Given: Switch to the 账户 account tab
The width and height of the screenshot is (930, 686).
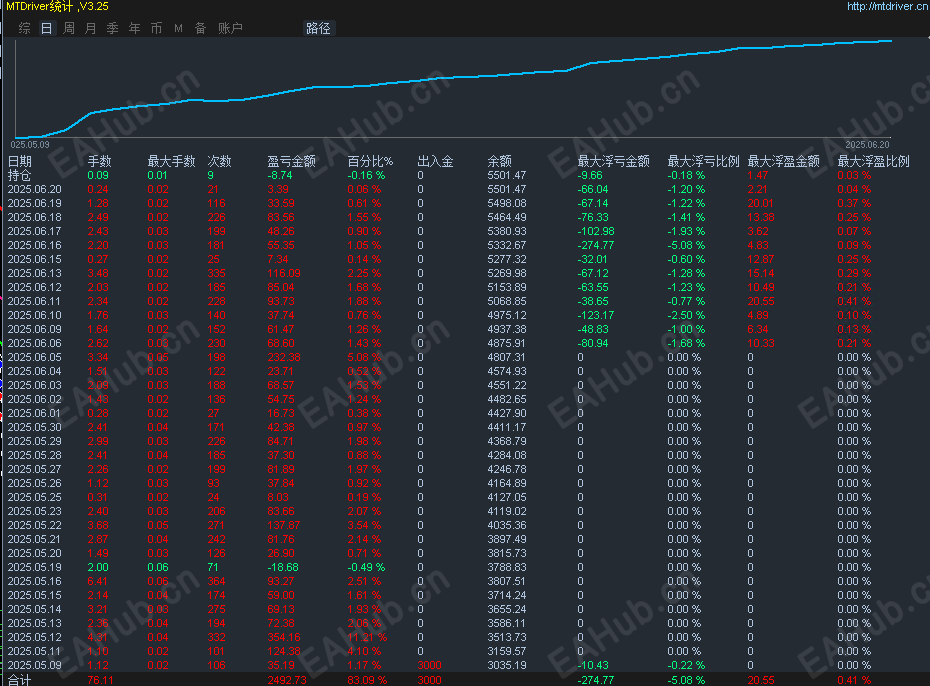Looking at the screenshot, I should click(x=230, y=28).
